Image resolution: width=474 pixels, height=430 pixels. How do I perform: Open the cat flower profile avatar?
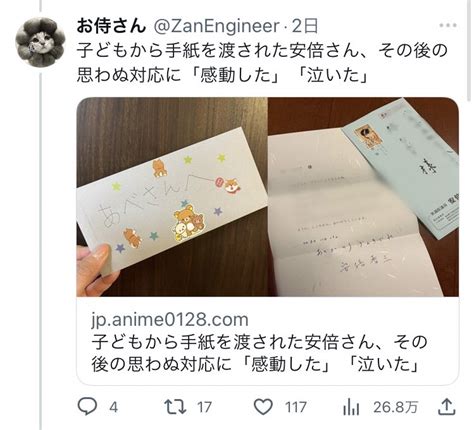point(40,42)
